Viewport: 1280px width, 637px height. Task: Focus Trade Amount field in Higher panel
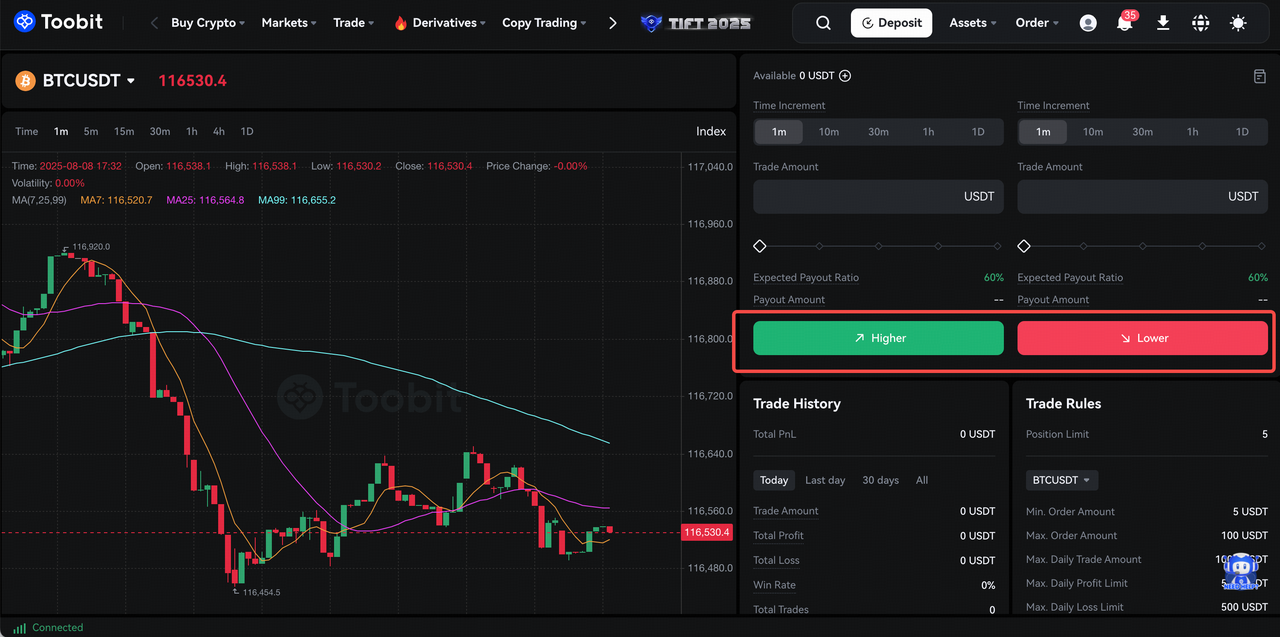point(878,197)
